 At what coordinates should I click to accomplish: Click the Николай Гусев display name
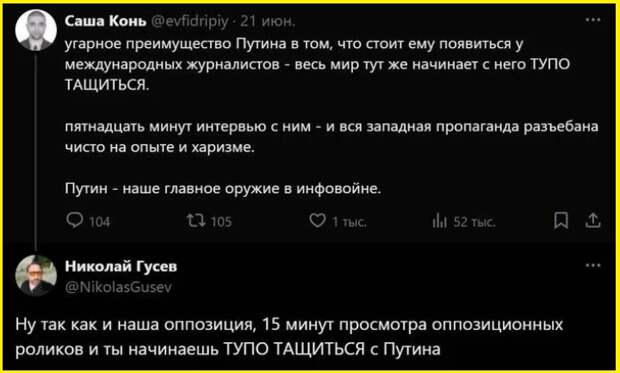coord(121,267)
